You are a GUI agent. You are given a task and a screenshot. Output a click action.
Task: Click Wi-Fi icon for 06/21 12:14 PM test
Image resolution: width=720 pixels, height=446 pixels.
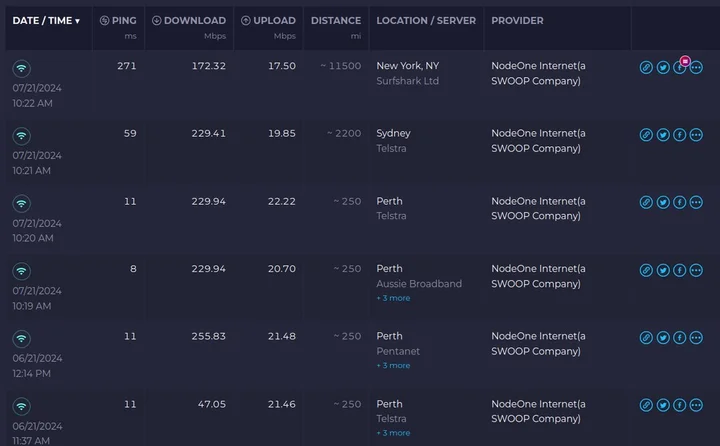coord(21,339)
